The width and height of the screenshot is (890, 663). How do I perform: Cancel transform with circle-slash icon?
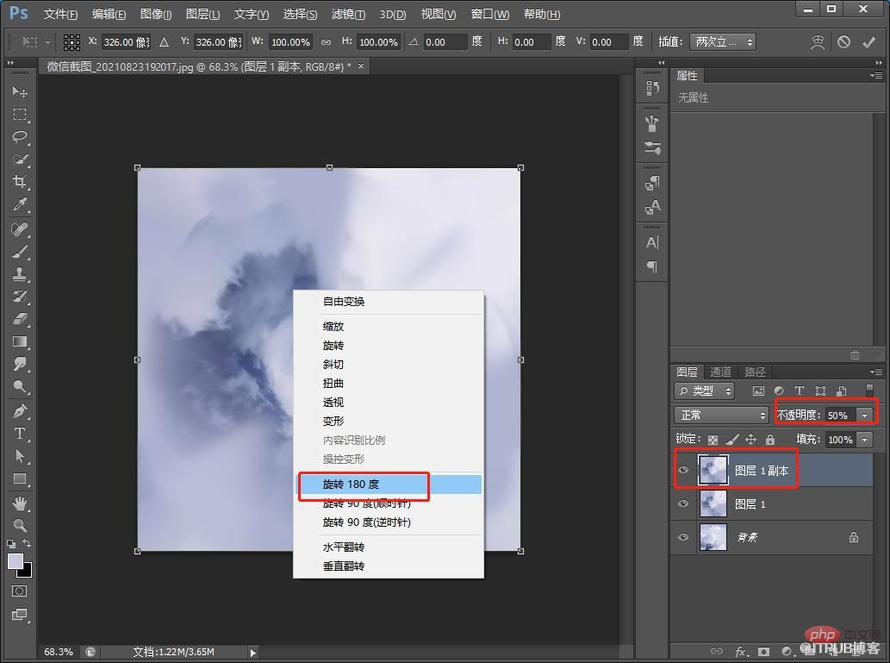[x=844, y=42]
